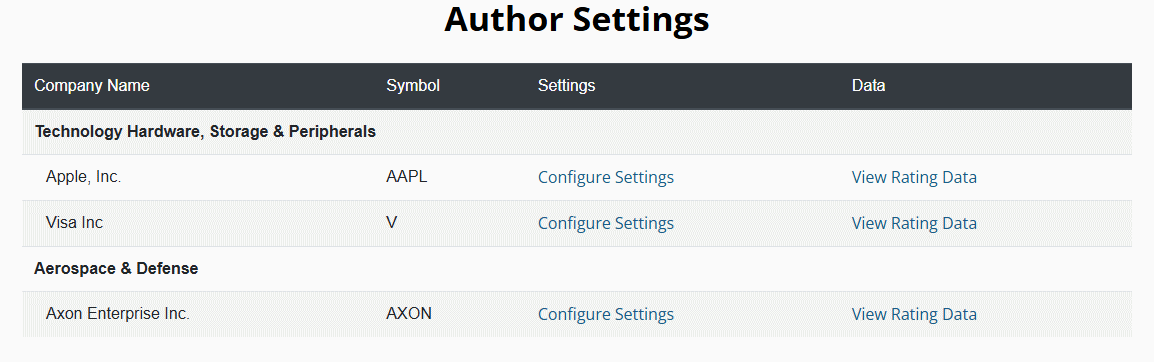Click the V symbol cell
The image size is (1154, 362).
point(392,222)
